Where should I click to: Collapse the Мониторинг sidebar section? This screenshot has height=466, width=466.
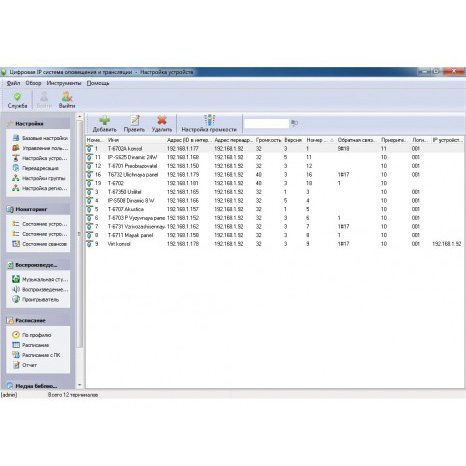point(38,209)
